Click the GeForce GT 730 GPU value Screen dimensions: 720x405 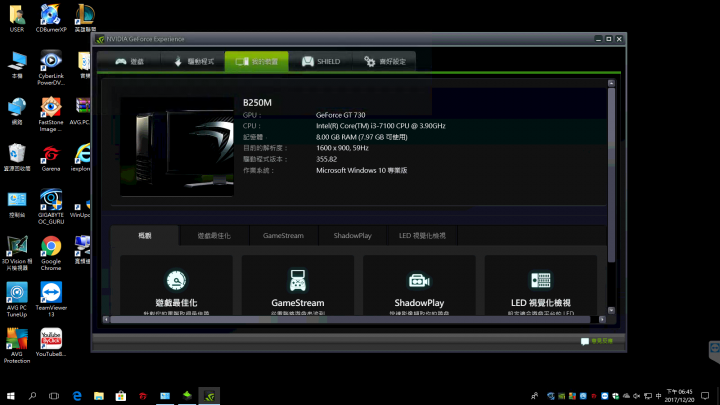340,115
